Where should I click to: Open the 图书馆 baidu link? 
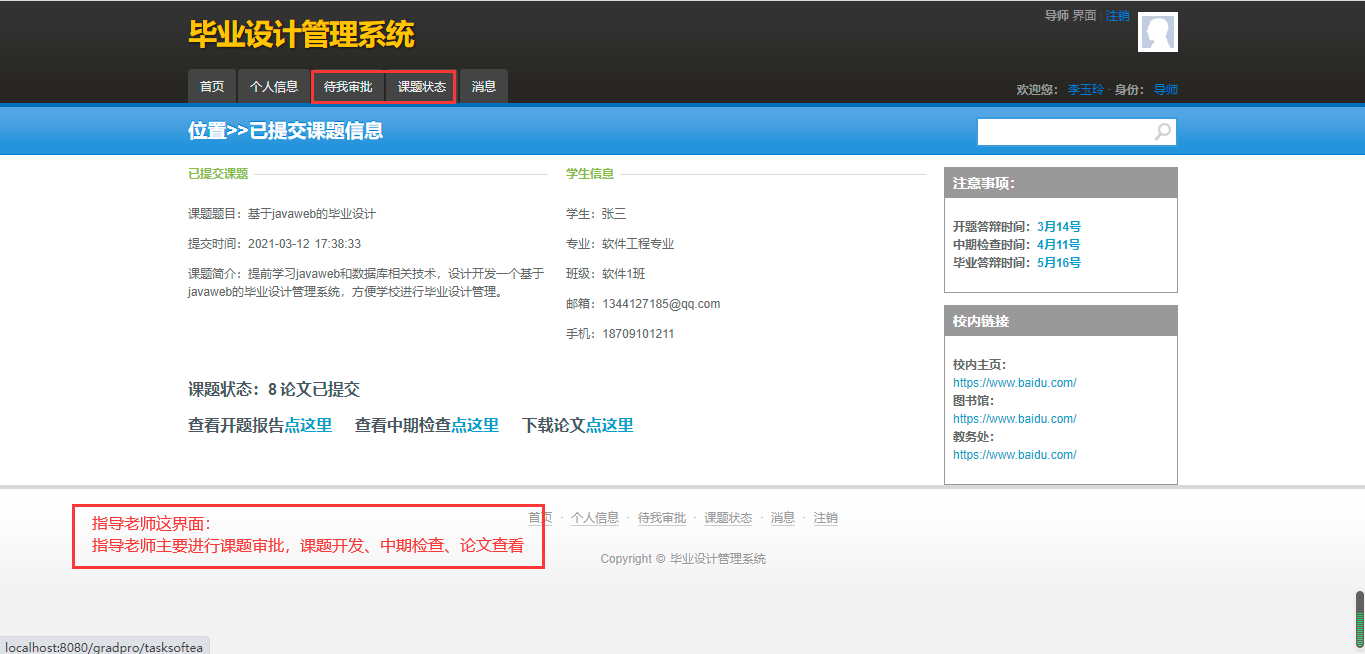coord(1014,419)
